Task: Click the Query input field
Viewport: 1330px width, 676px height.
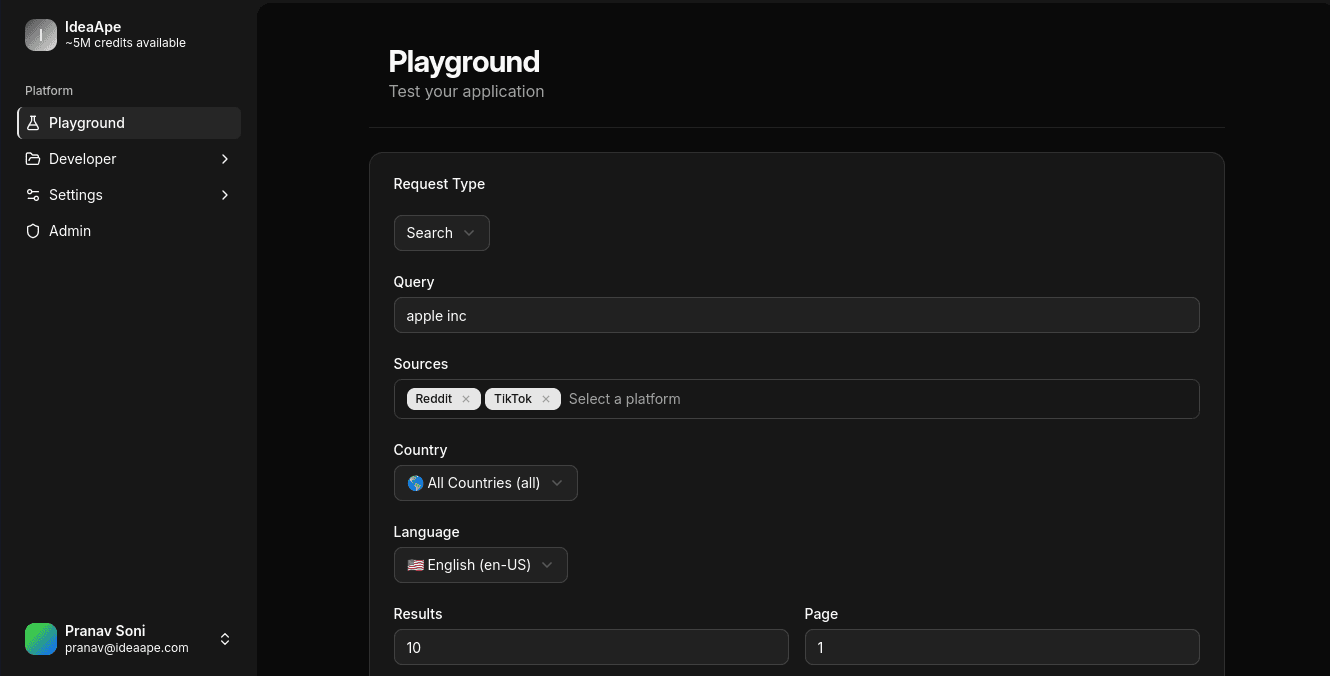Action: [x=796, y=315]
